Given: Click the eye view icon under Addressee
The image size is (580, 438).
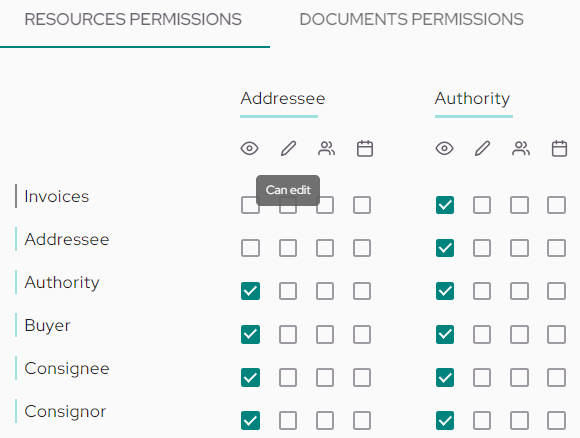Looking at the screenshot, I should 250,148.
